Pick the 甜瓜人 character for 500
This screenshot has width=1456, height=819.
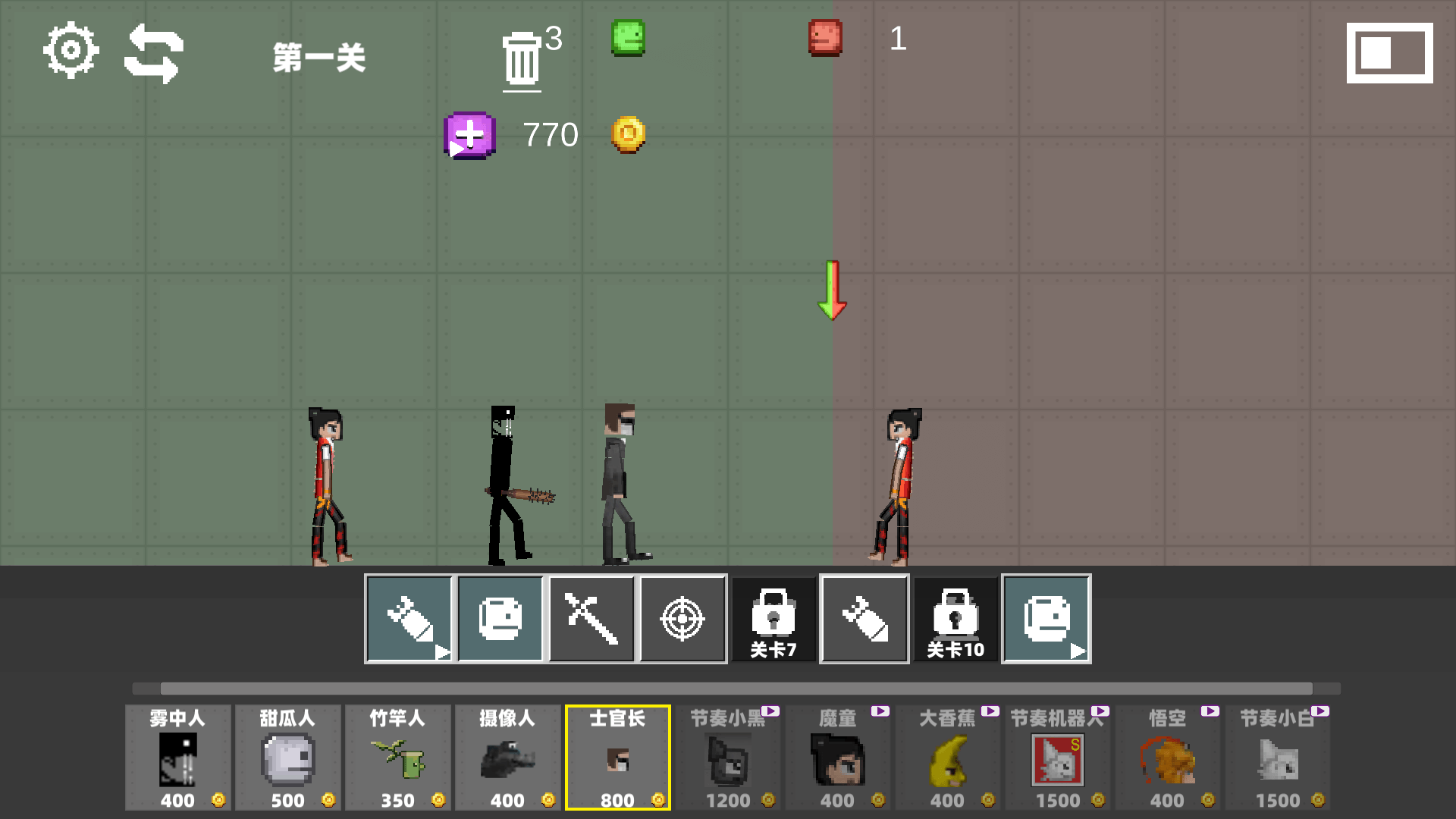point(288,758)
